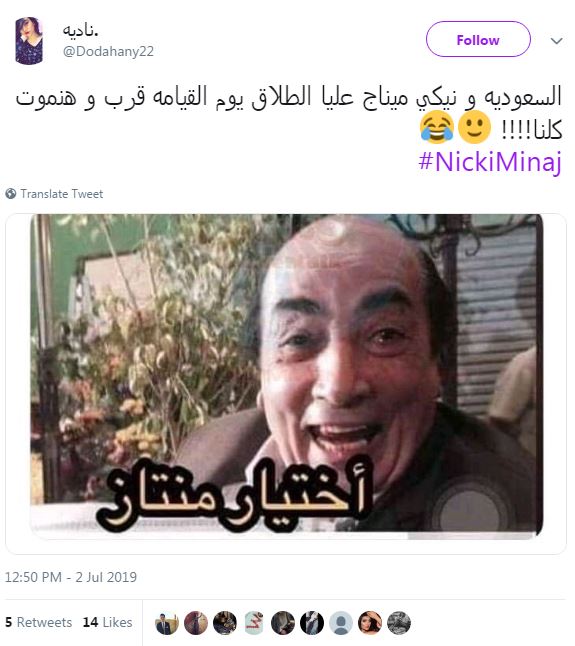
Task: Open the #NickiMinaj hashtag link
Action: (x=490, y=162)
